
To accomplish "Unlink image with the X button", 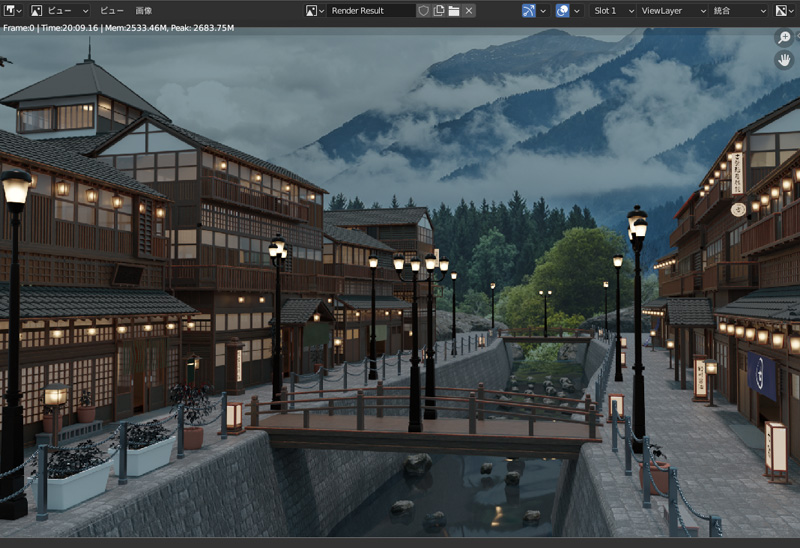I will coord(469,10).
